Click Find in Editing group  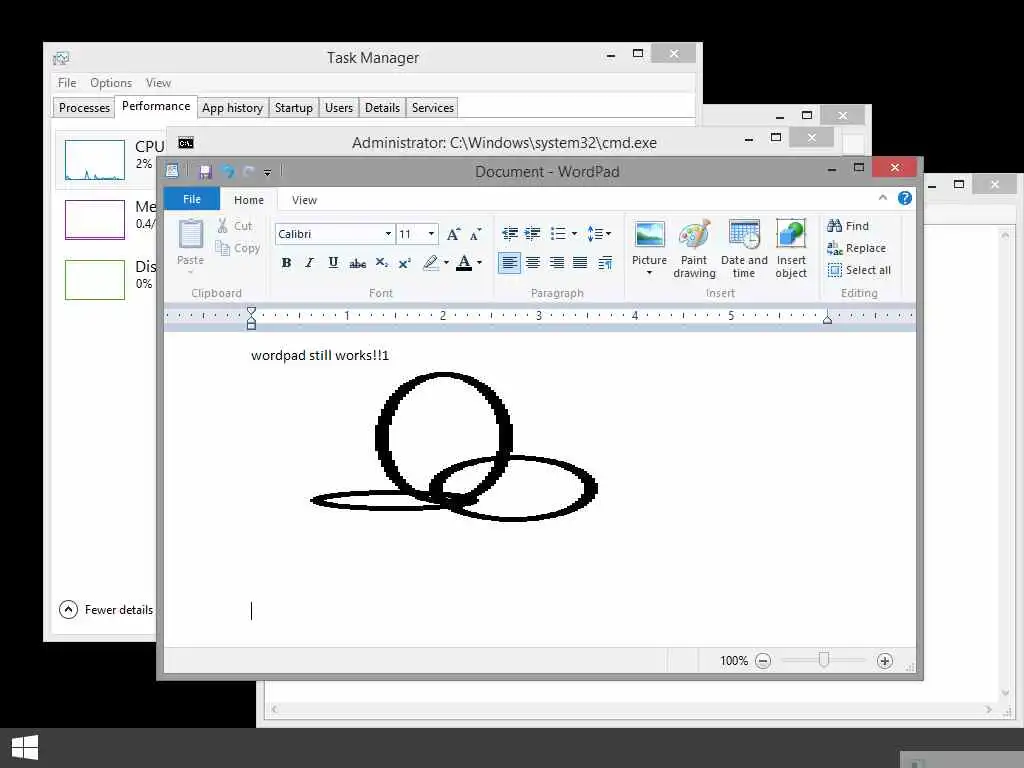pyautogui.click(x=848, y=226)
